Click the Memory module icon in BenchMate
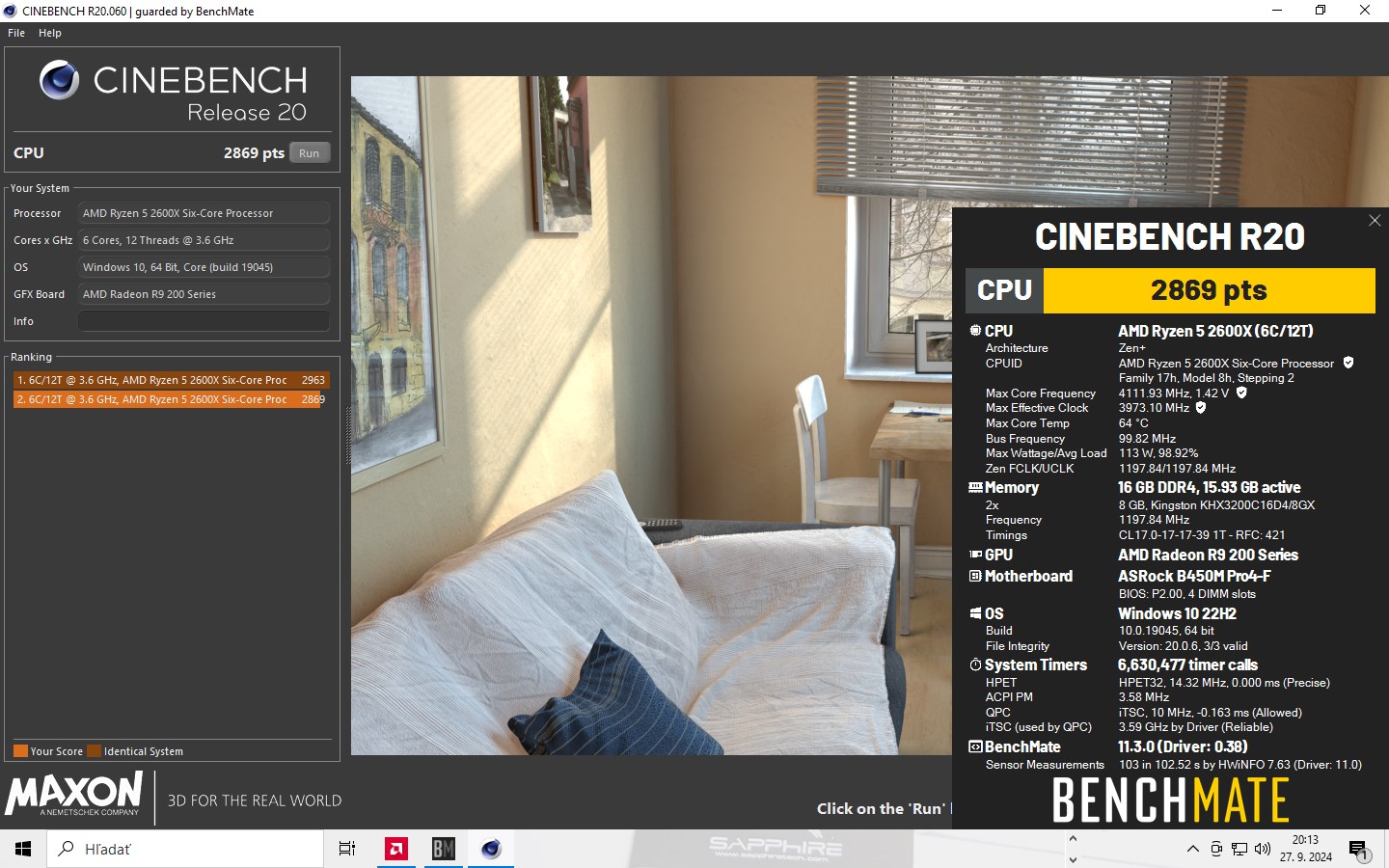Viewport: 1389px width, 868px height. (x=975, y=488)
